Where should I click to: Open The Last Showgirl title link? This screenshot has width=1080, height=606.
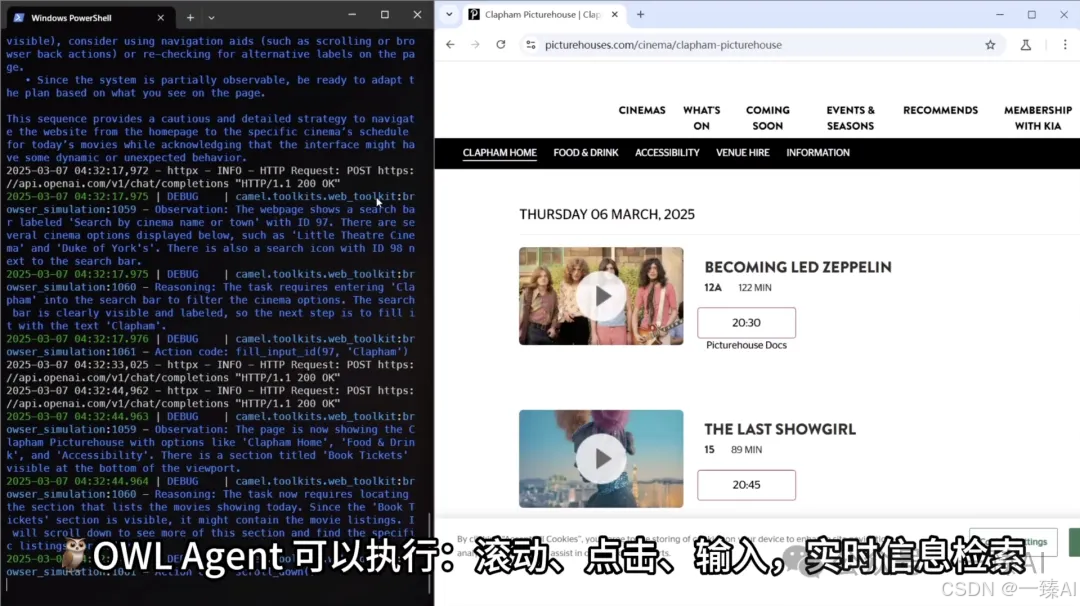coord(780,430)
